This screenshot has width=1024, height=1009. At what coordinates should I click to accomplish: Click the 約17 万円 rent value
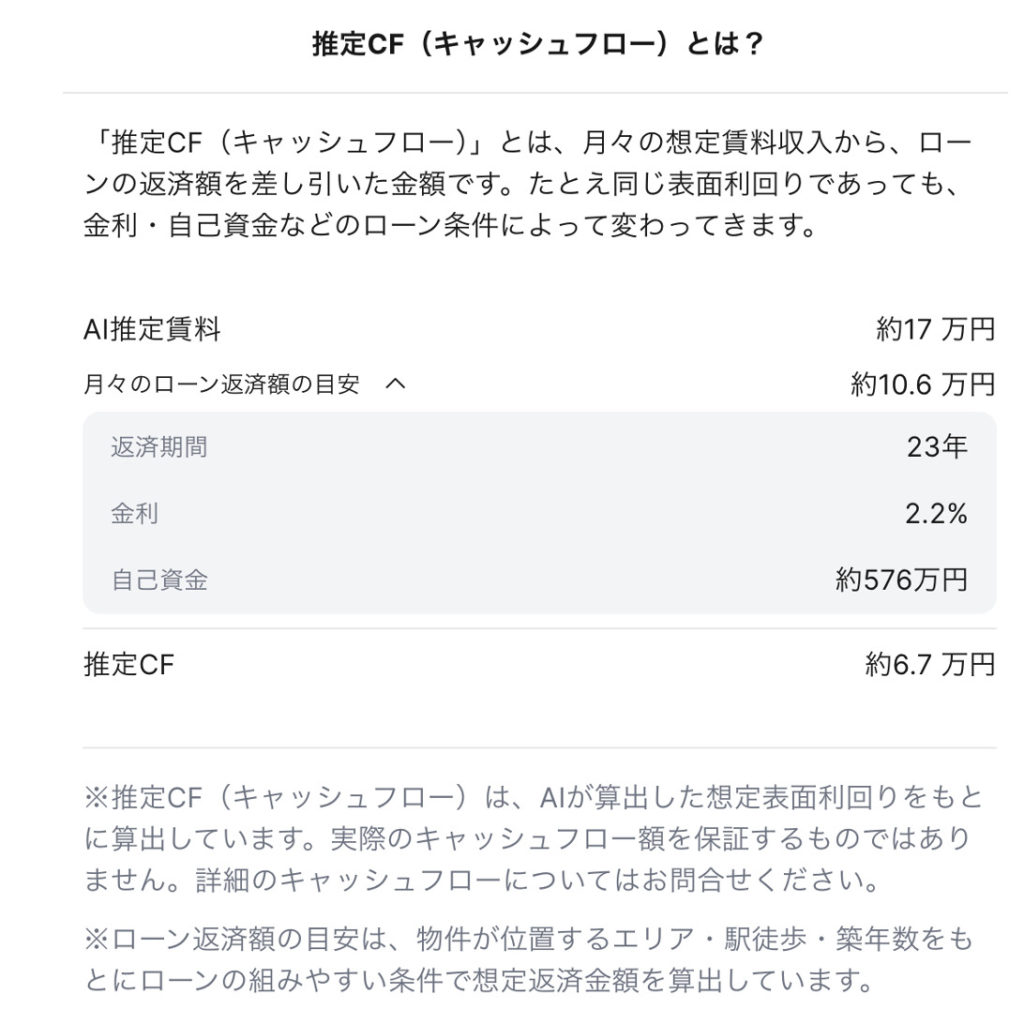click(x=935, y=329)
